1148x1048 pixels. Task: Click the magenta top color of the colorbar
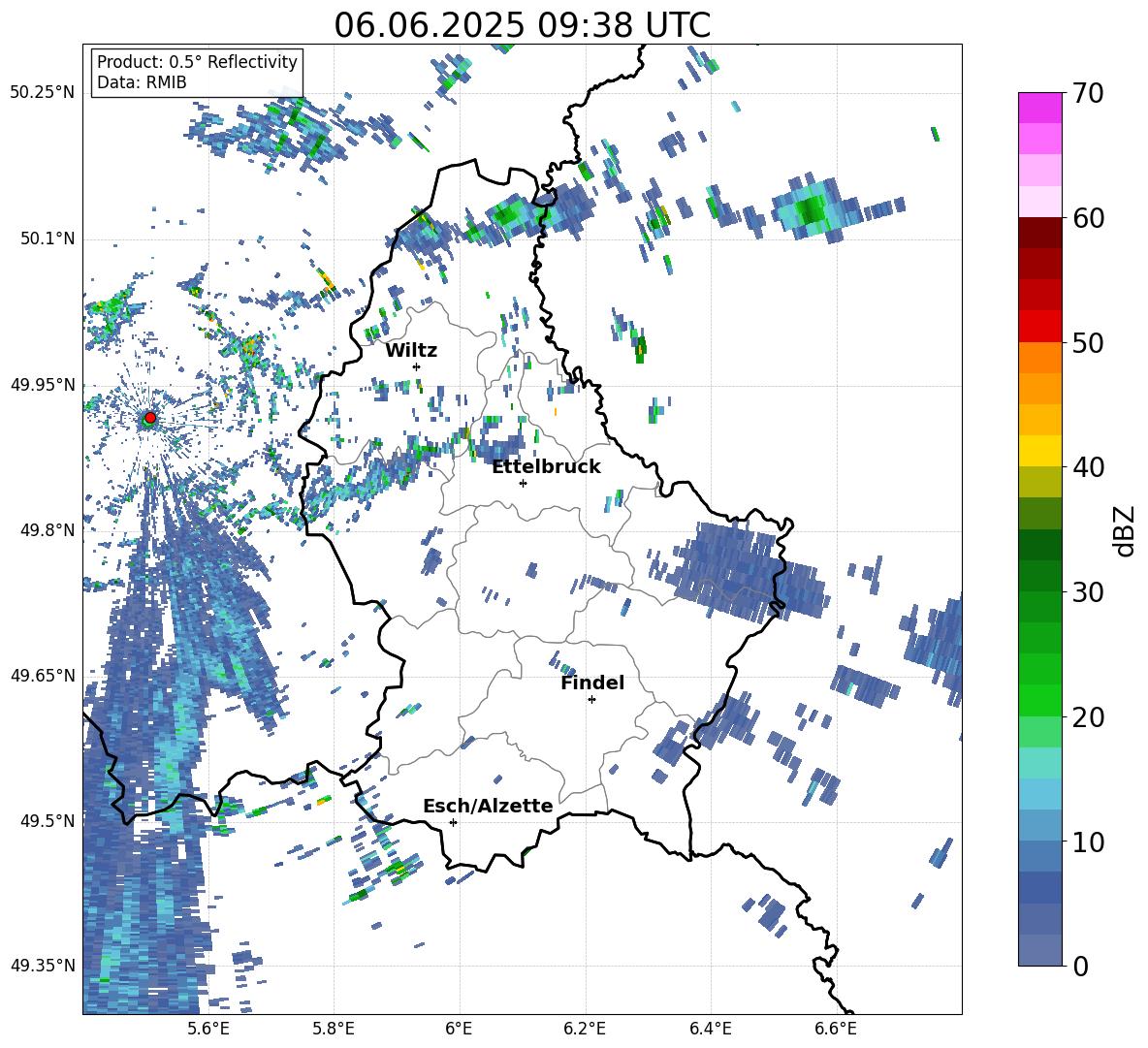(1040, 108)
